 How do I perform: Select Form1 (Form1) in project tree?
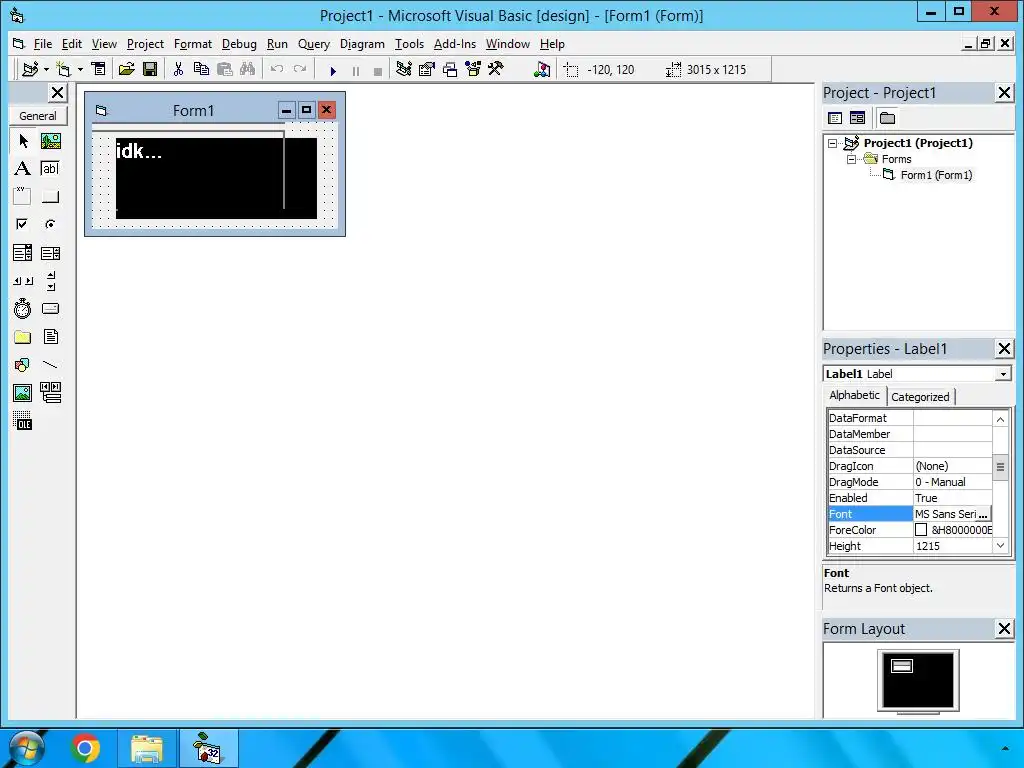(936, 175)
